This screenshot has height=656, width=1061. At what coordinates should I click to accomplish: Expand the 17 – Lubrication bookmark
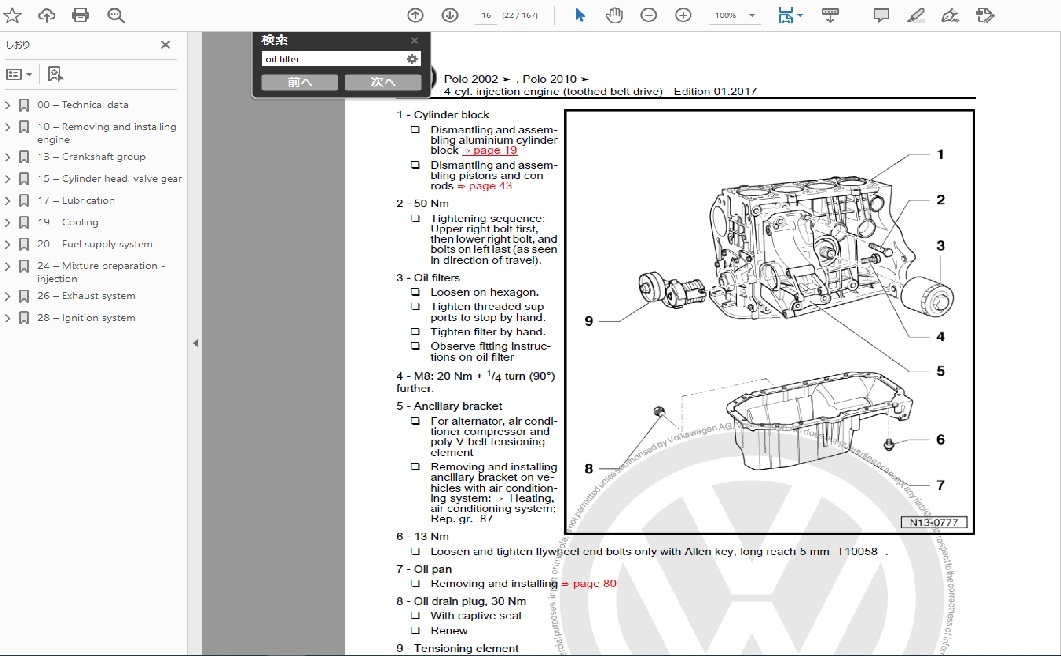point(7,200)
